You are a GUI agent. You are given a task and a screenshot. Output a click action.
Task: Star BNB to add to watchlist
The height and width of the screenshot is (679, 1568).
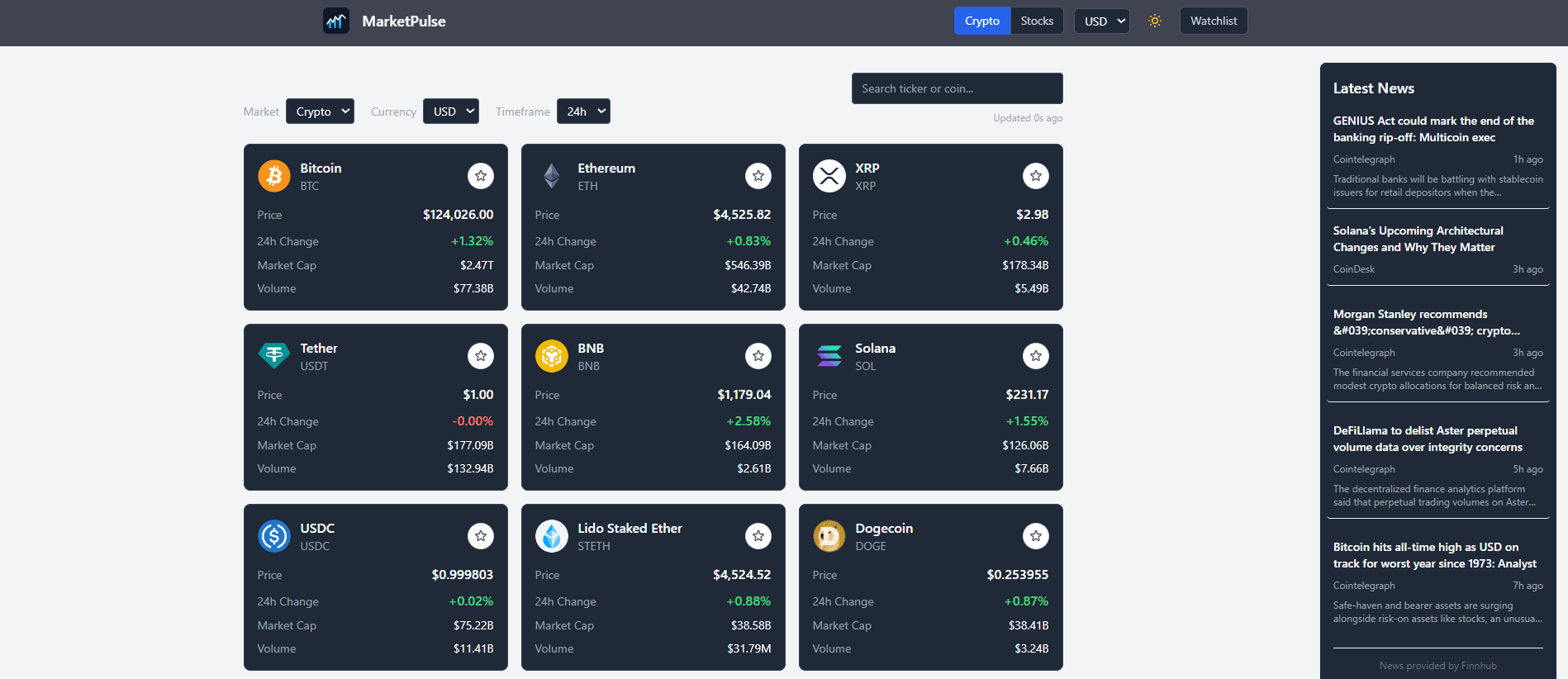[x=758, y=355]
